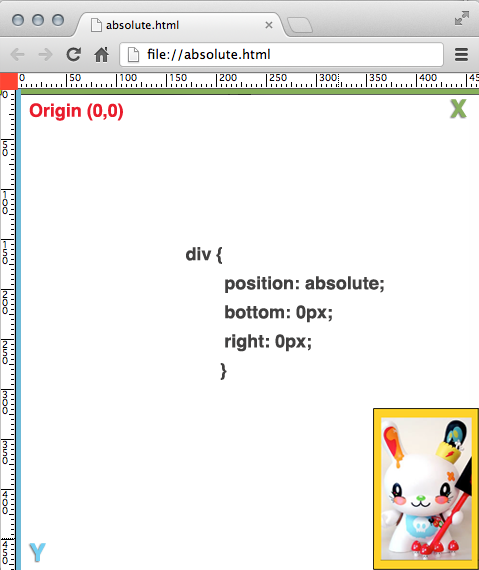This screenshot has width=479, height=570.
Task: Toggle fullscreen with the expand arrows icon
Action: [x=462, y=18]
